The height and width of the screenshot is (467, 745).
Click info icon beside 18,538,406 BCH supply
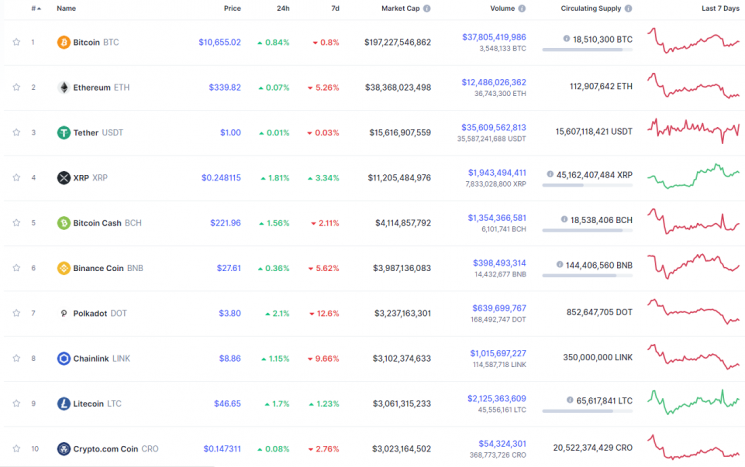coord(564,219)
